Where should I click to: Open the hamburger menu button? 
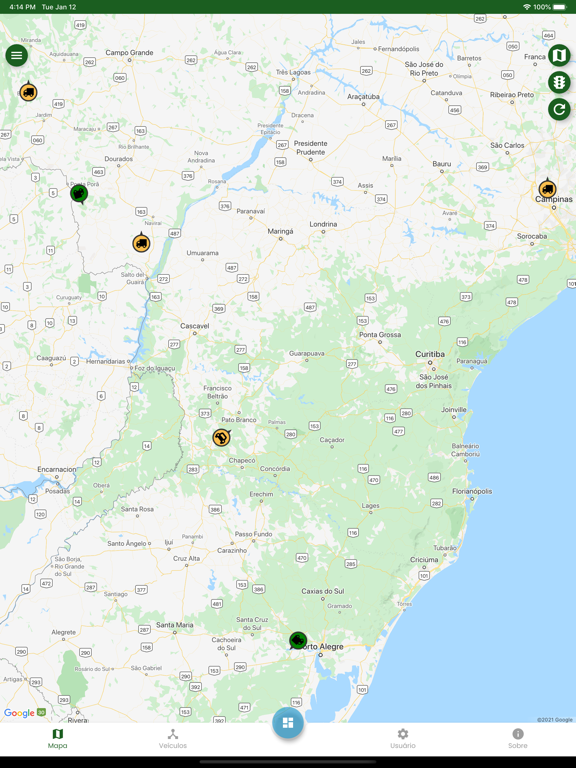pyautogui.click(x=16, y=55)
